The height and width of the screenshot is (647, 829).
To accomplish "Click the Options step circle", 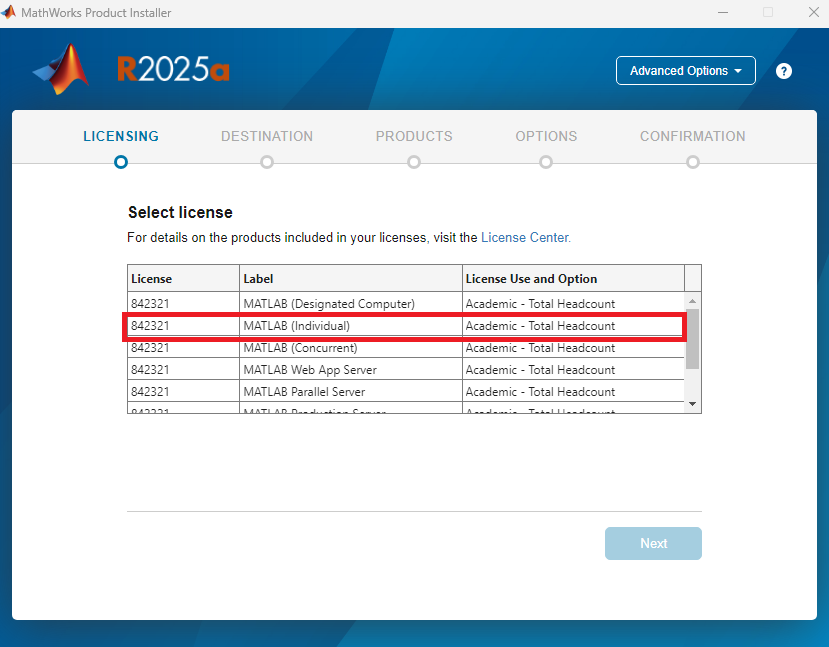I will (546, 162).
